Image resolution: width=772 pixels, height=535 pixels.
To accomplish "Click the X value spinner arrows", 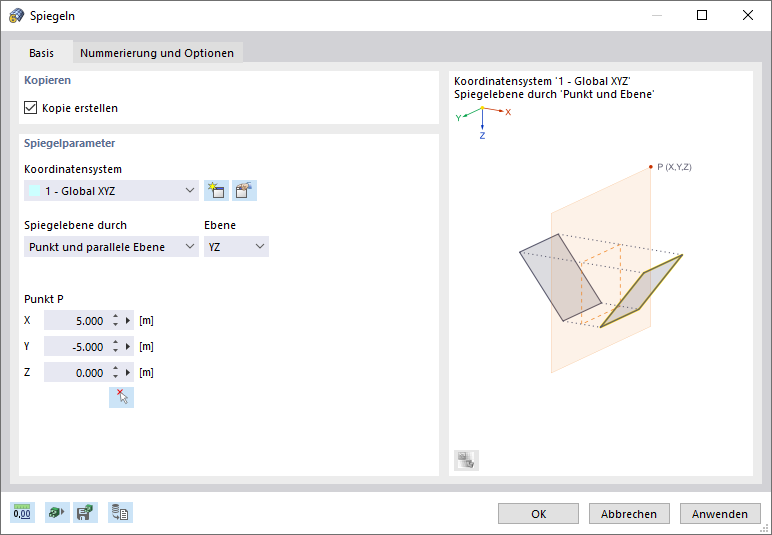I will click(x=115, y=320).
